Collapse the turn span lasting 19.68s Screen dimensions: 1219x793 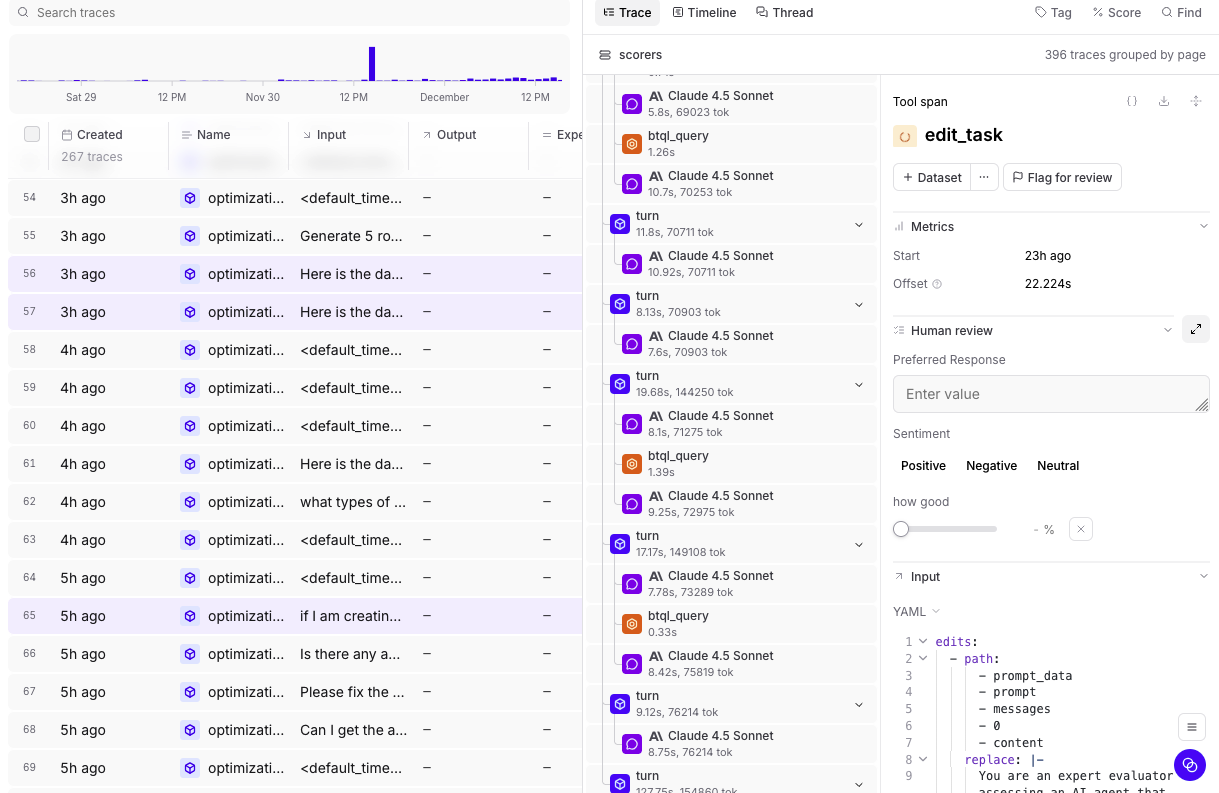pyautogui.click(x=859, y=385)
